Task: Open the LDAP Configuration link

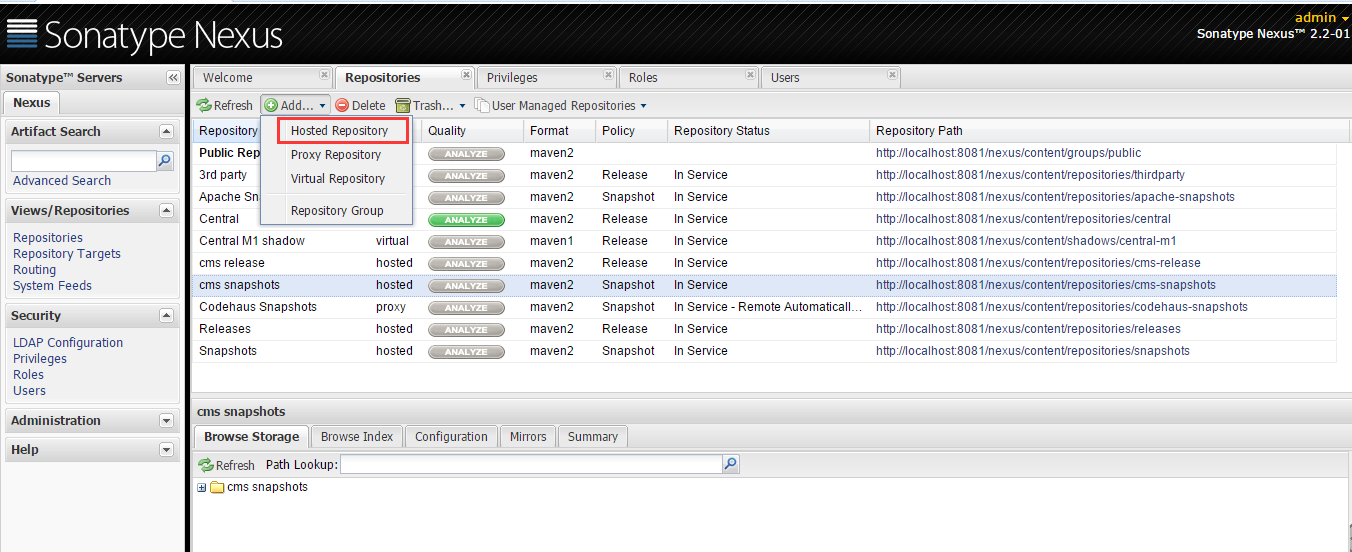Action: [x=68, y=343]
